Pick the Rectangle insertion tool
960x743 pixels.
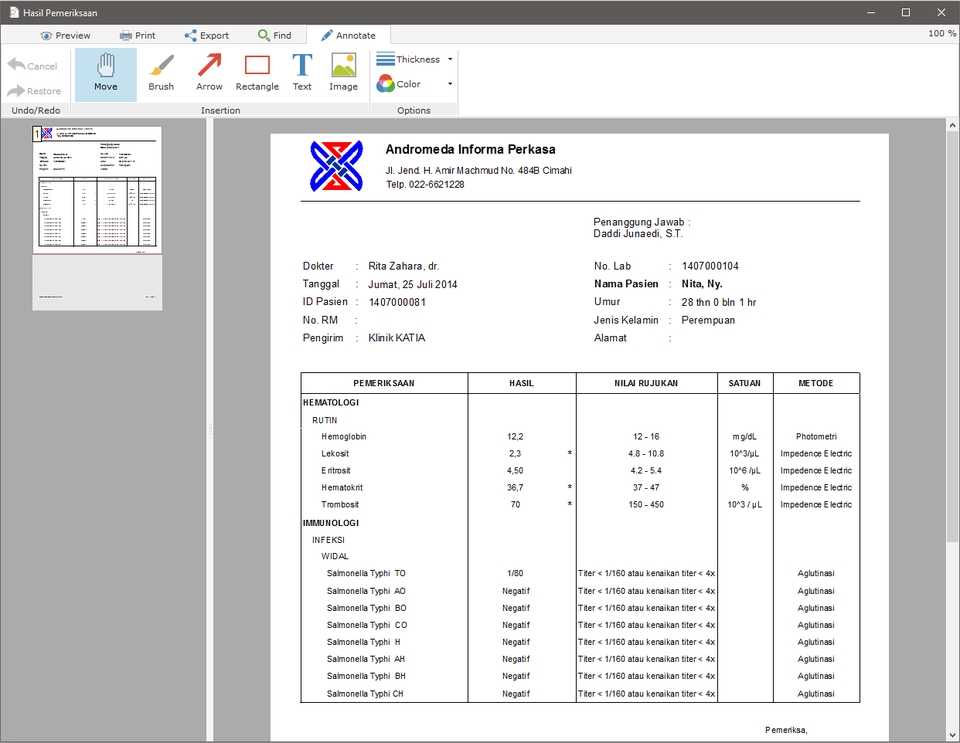257,73
